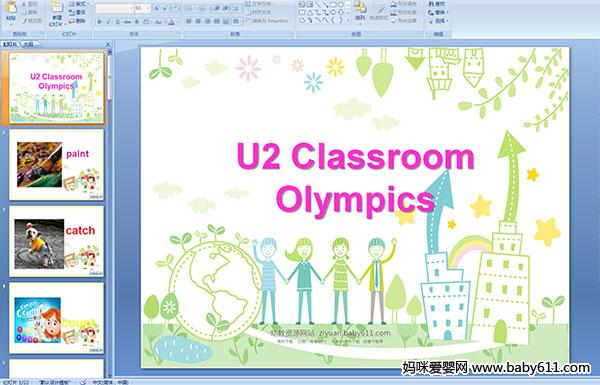600x385 pixels.
Task: Open the Change Case (Aa) menu
Action: pyautogui.click(x=158, y=22)
